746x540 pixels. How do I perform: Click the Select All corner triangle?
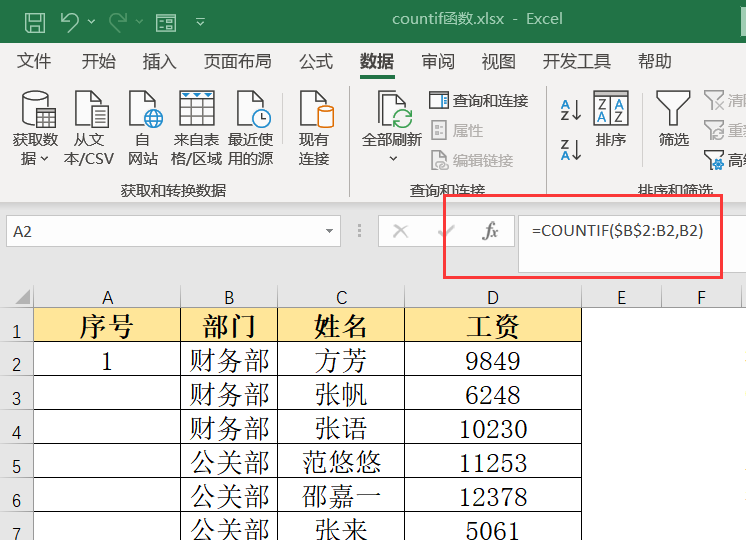click(22, 297)
